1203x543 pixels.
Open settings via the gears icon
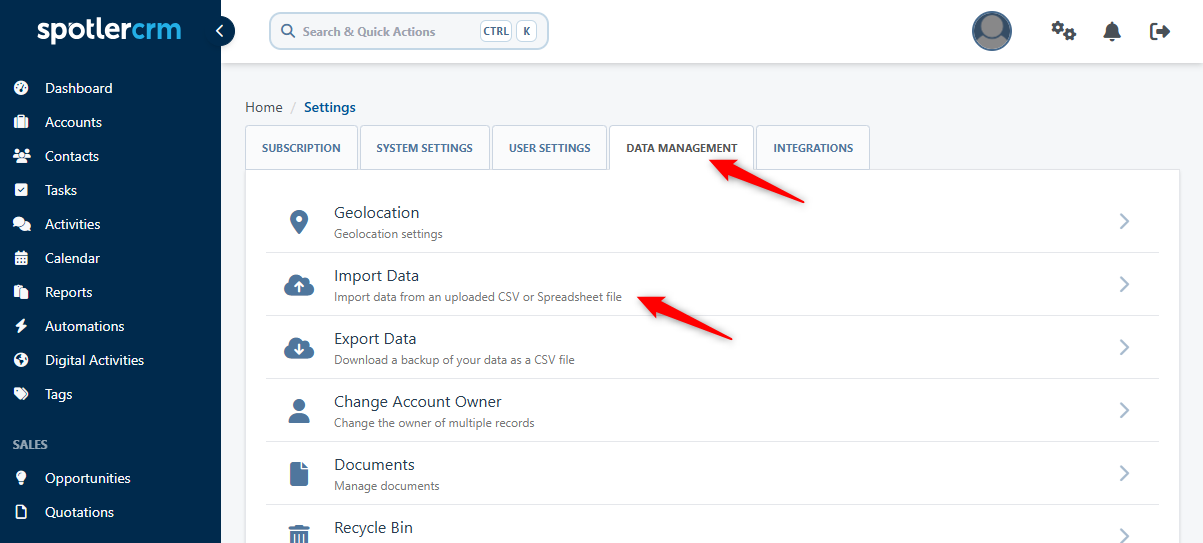coord(1063,31)
